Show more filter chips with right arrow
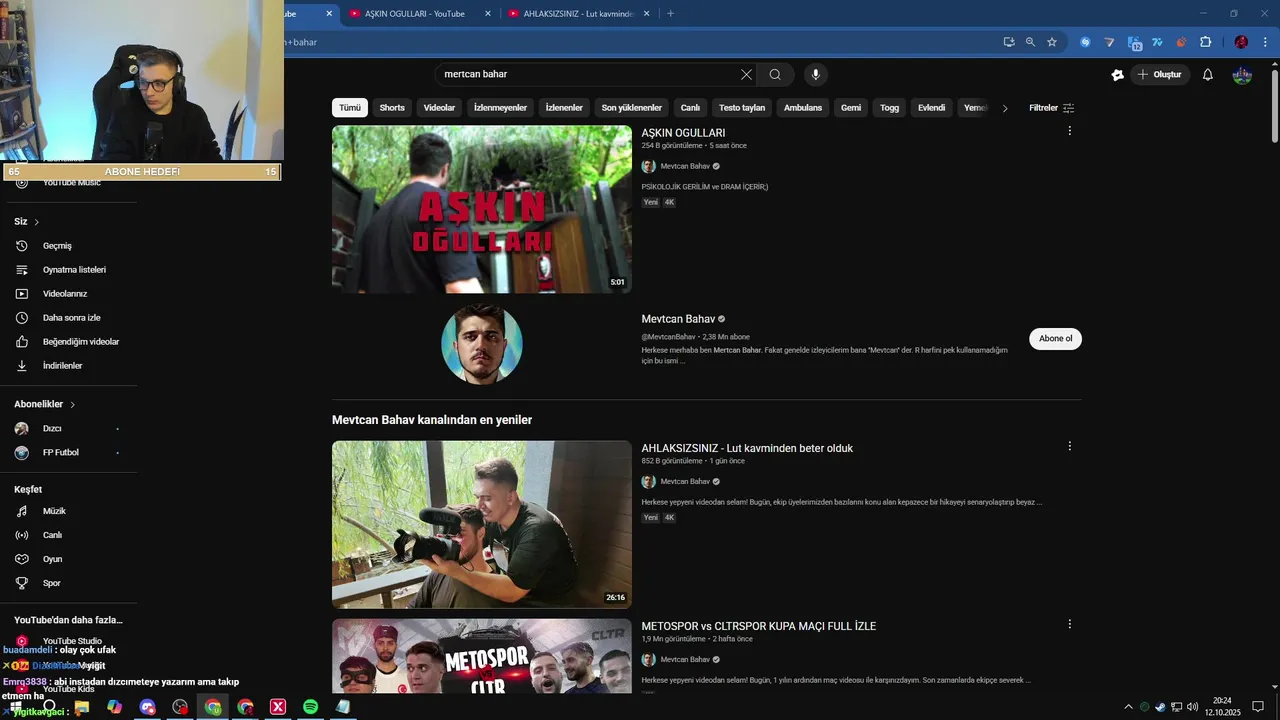 tap(1005, 108)
